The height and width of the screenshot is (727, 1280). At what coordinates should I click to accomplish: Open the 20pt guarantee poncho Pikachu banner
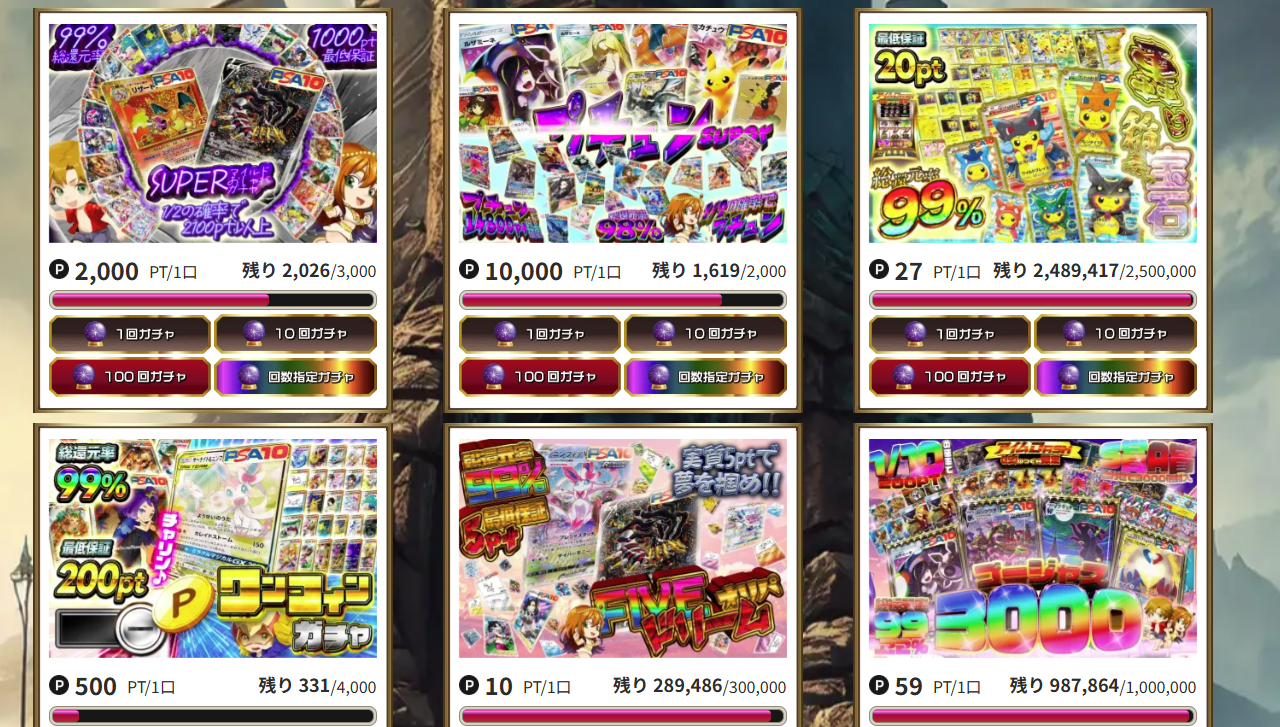click(x=1033, y=133)
